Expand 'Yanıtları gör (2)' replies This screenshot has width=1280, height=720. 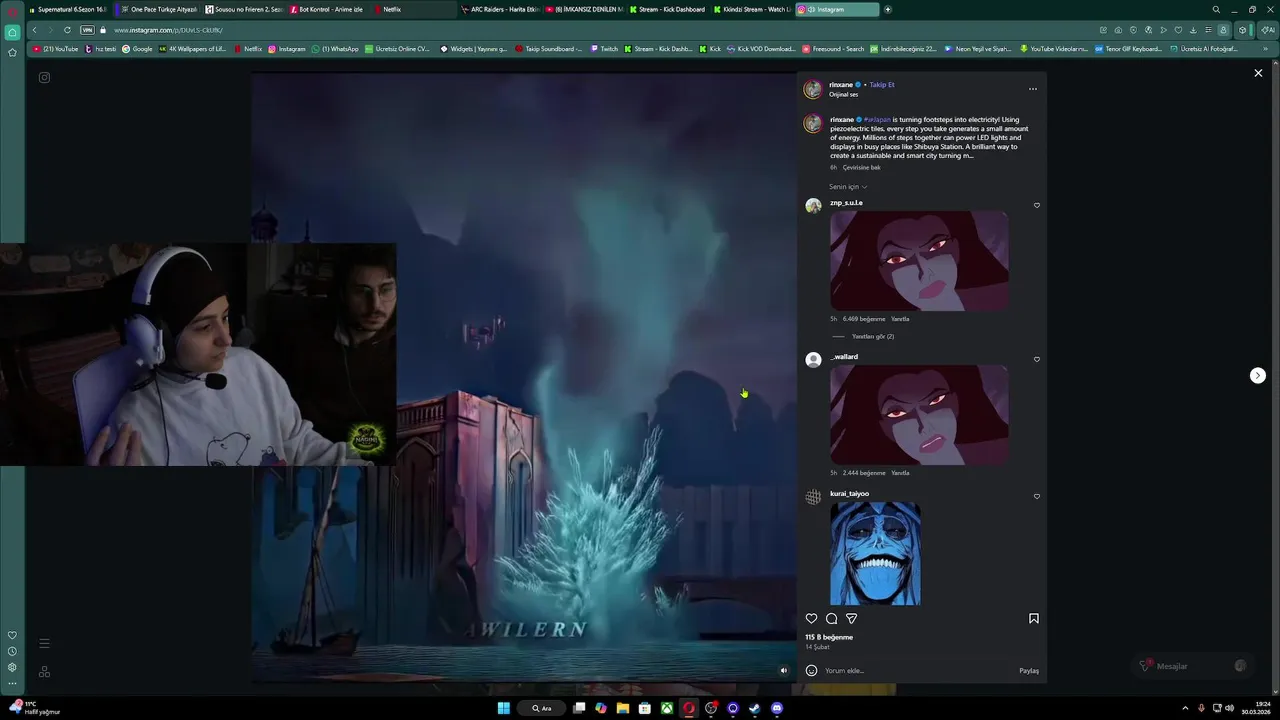pos(872,336)
